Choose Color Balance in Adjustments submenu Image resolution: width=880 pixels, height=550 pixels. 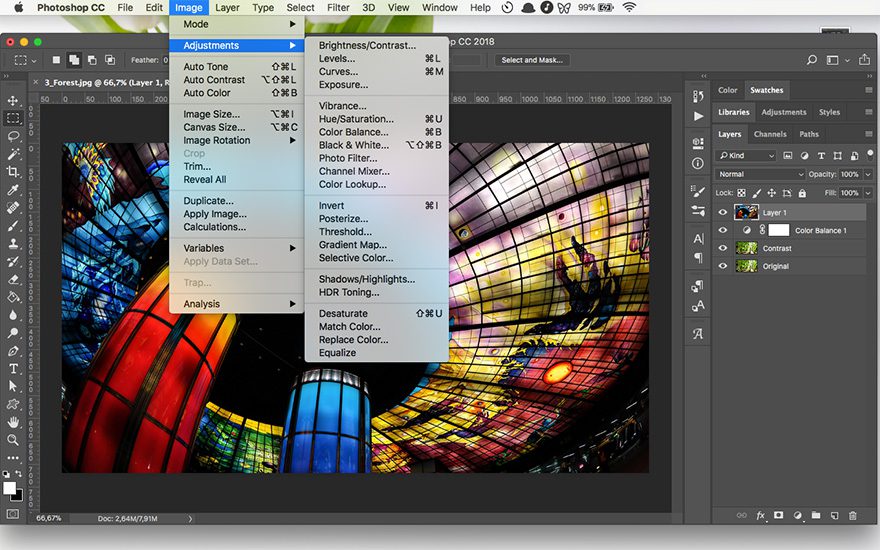coord(353,132)
